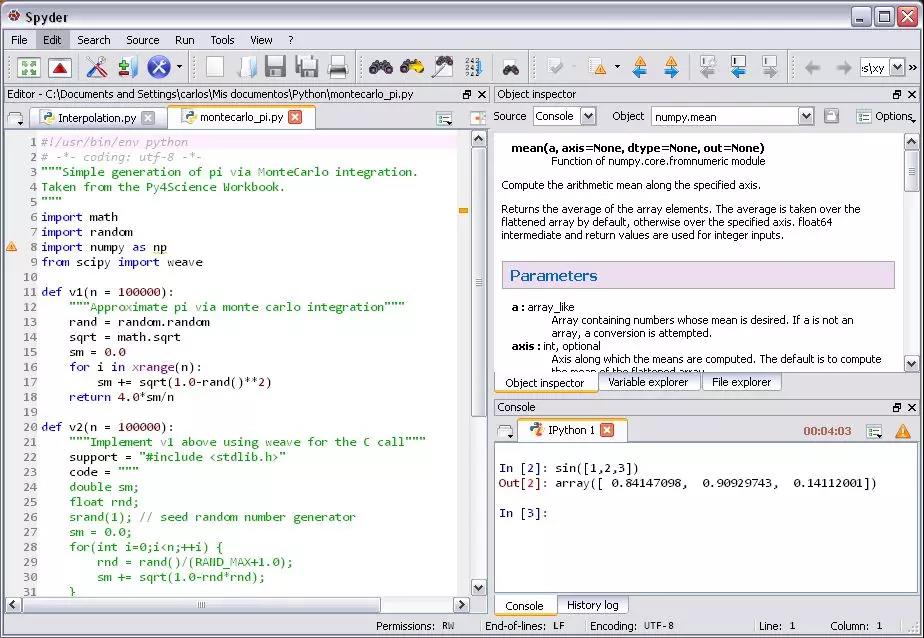Click the save file floppy icon
924x638 pixels.
pyautogui.click(x=275, y=68)
